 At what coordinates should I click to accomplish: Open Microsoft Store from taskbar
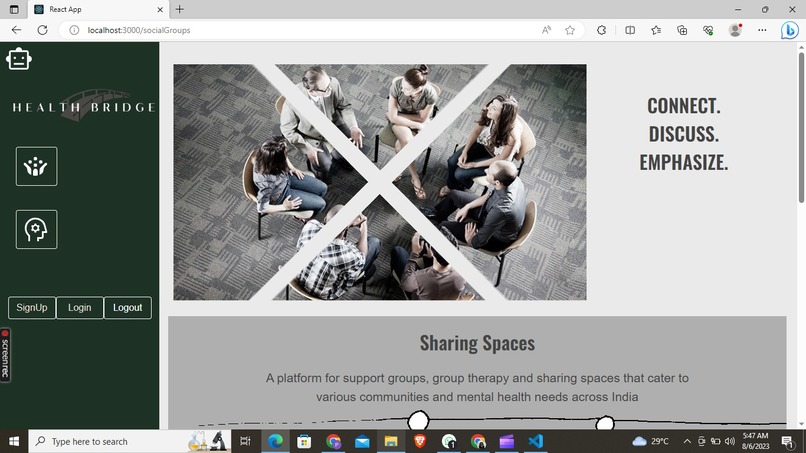tap(304, 441)
